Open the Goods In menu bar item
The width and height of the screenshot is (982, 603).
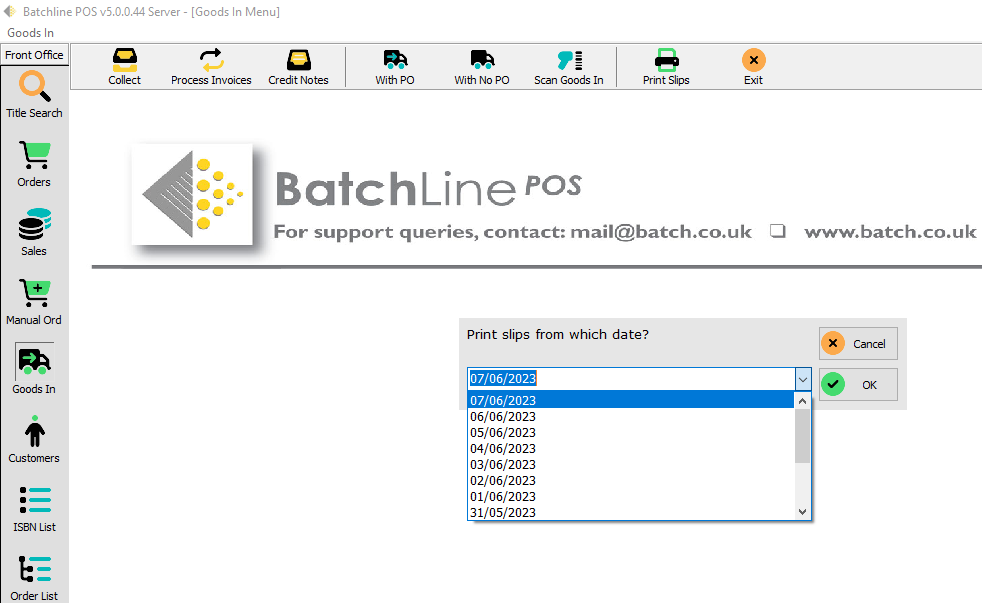point(30,33)
